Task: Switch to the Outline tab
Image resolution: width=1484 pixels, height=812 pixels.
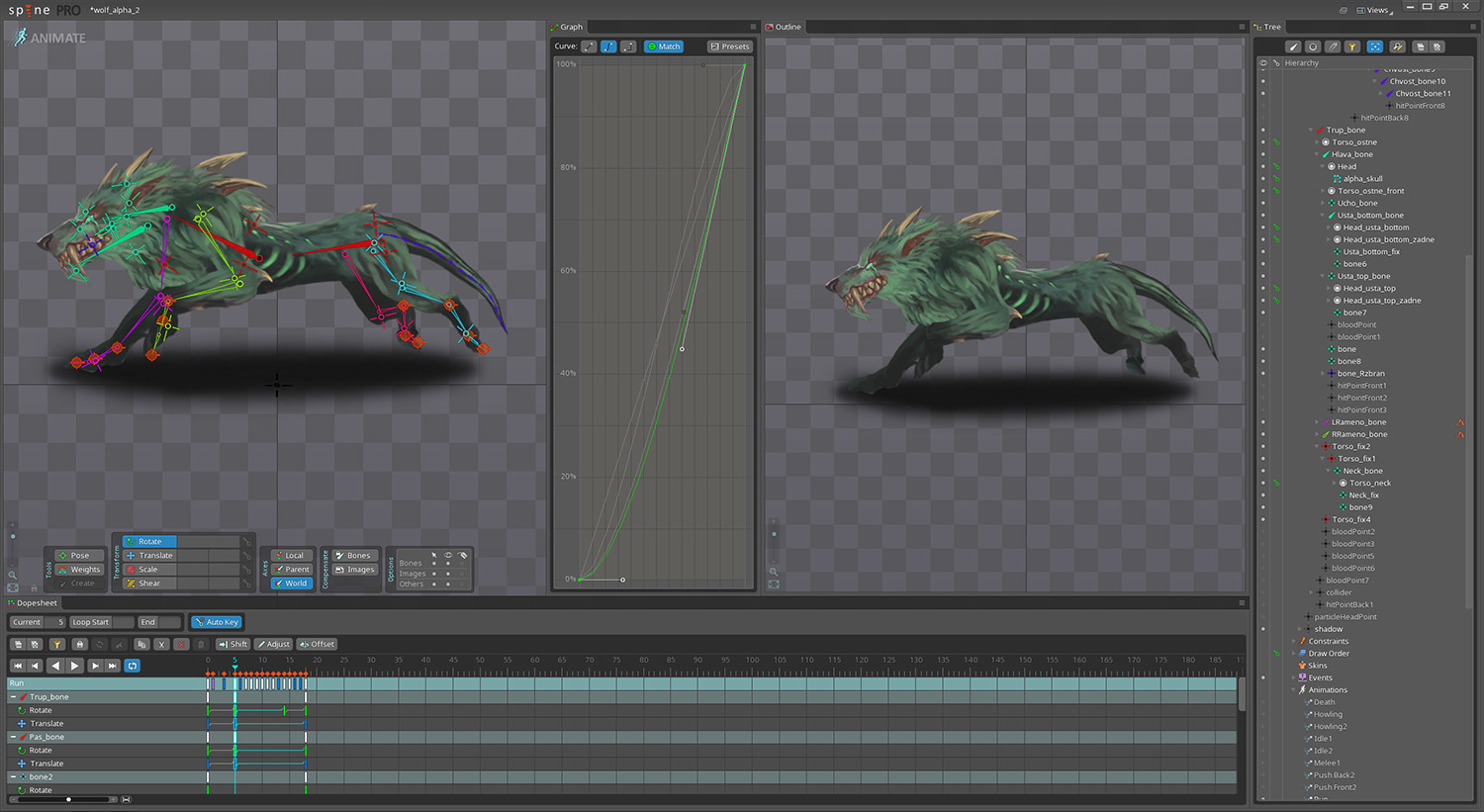Action: tap(784, 27)
